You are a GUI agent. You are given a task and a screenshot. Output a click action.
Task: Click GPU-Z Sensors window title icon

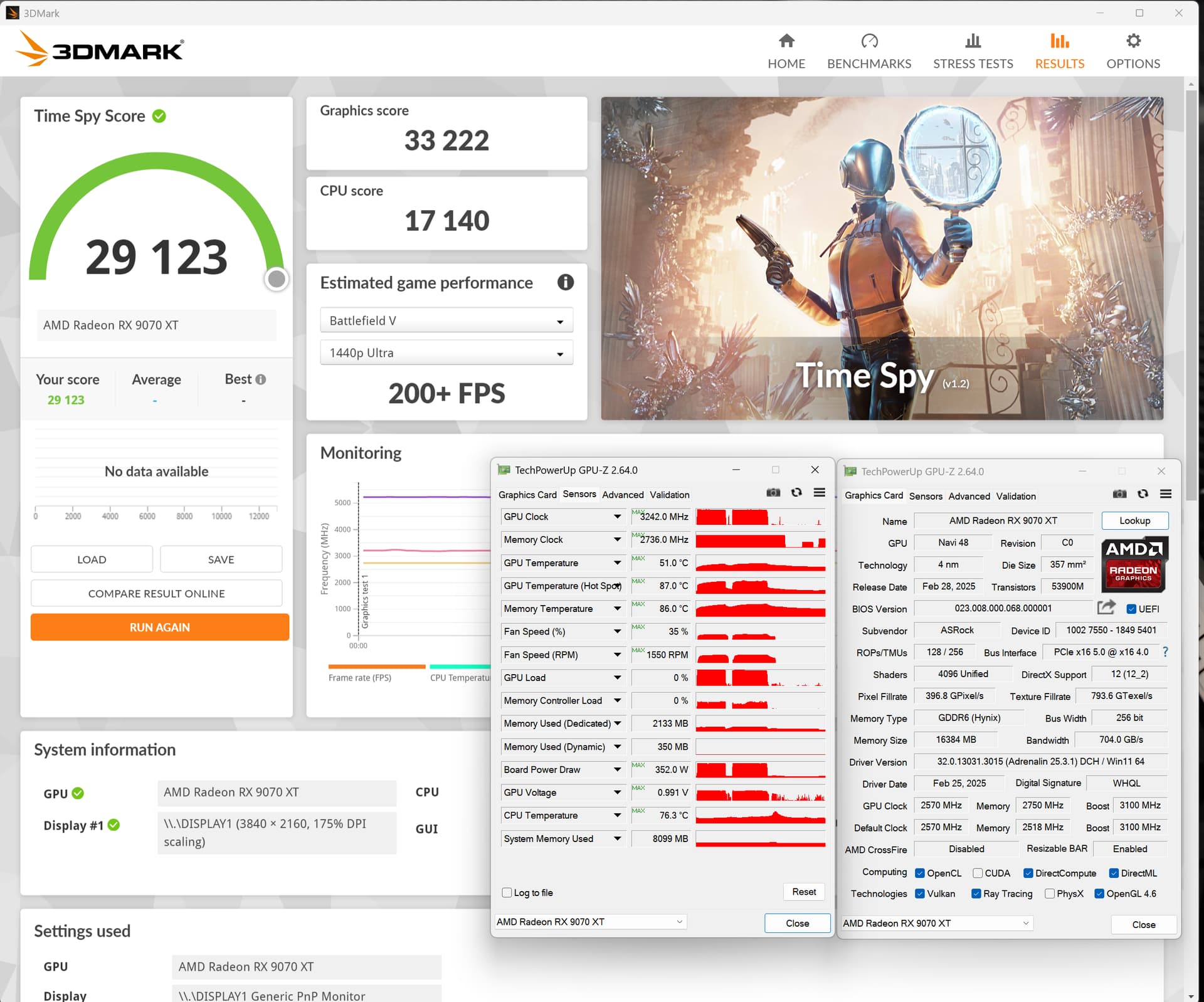504,470
